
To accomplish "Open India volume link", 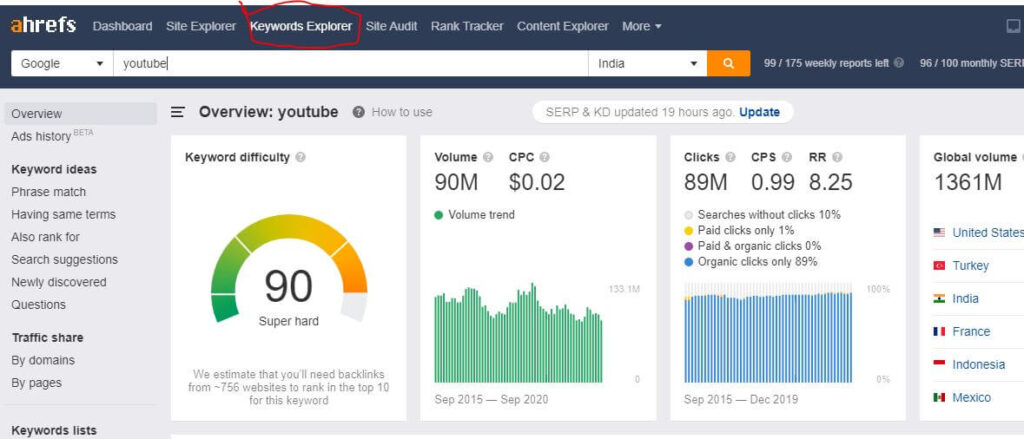I will [x=965, y=299].
